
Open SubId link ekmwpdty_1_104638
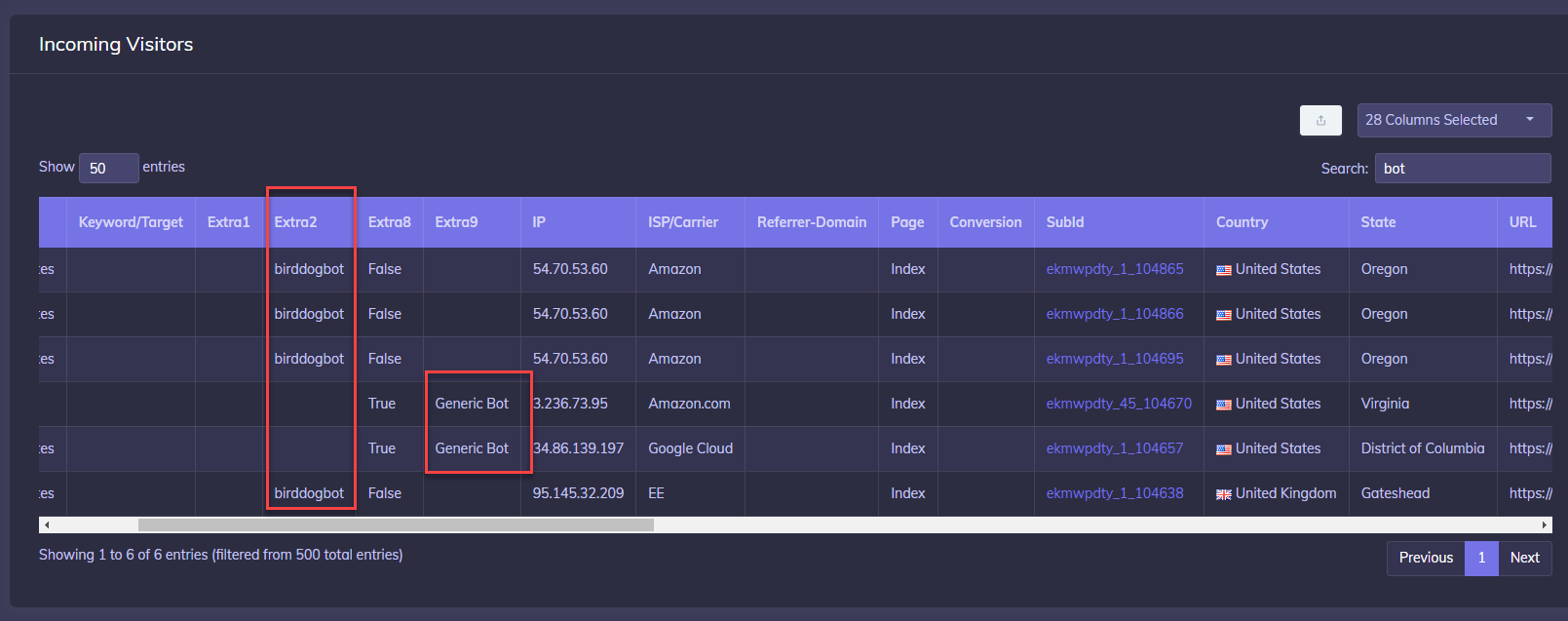[x=1114, y=493]
